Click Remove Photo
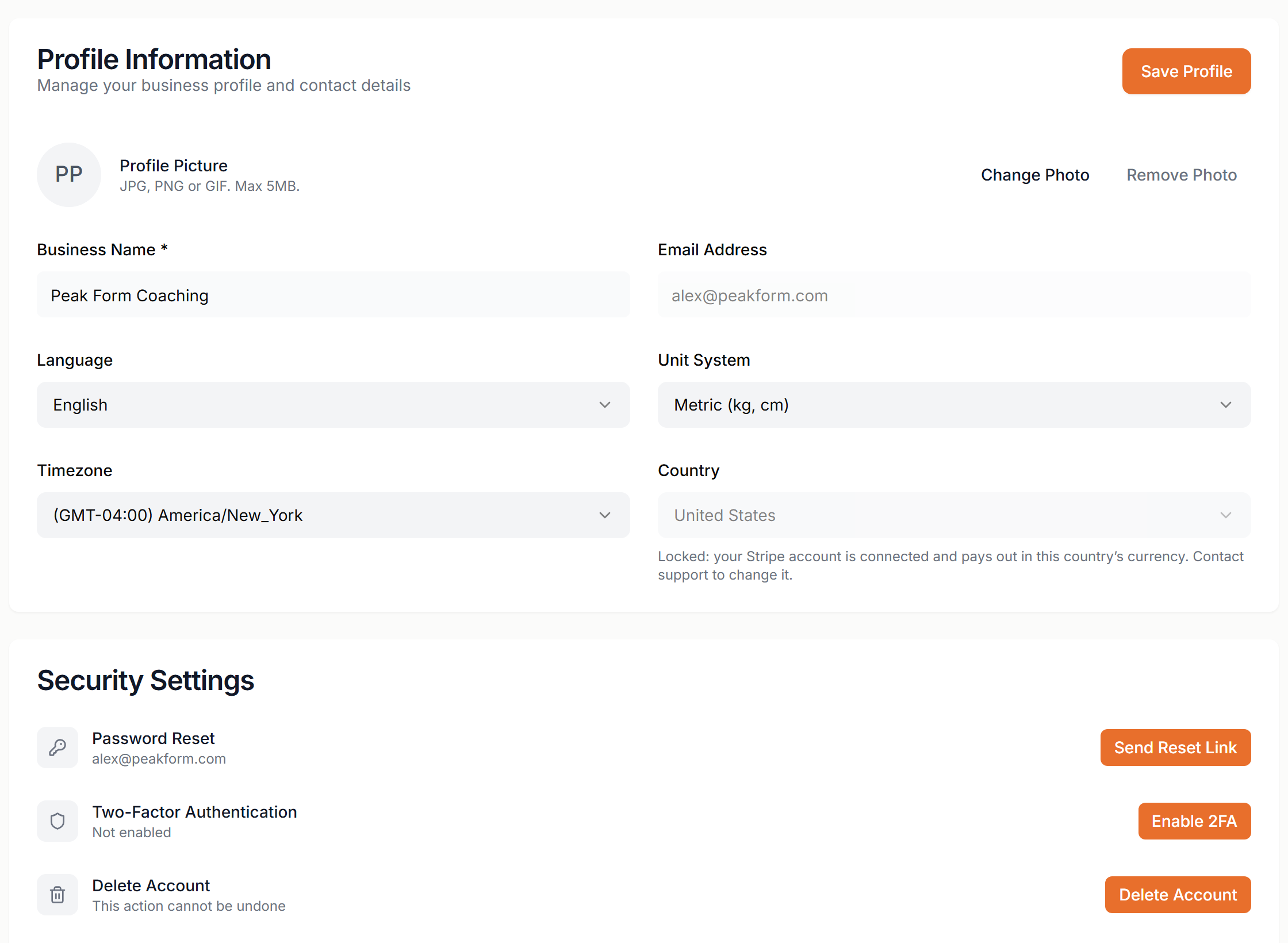1288x943 pixels. pos(1182,175)
